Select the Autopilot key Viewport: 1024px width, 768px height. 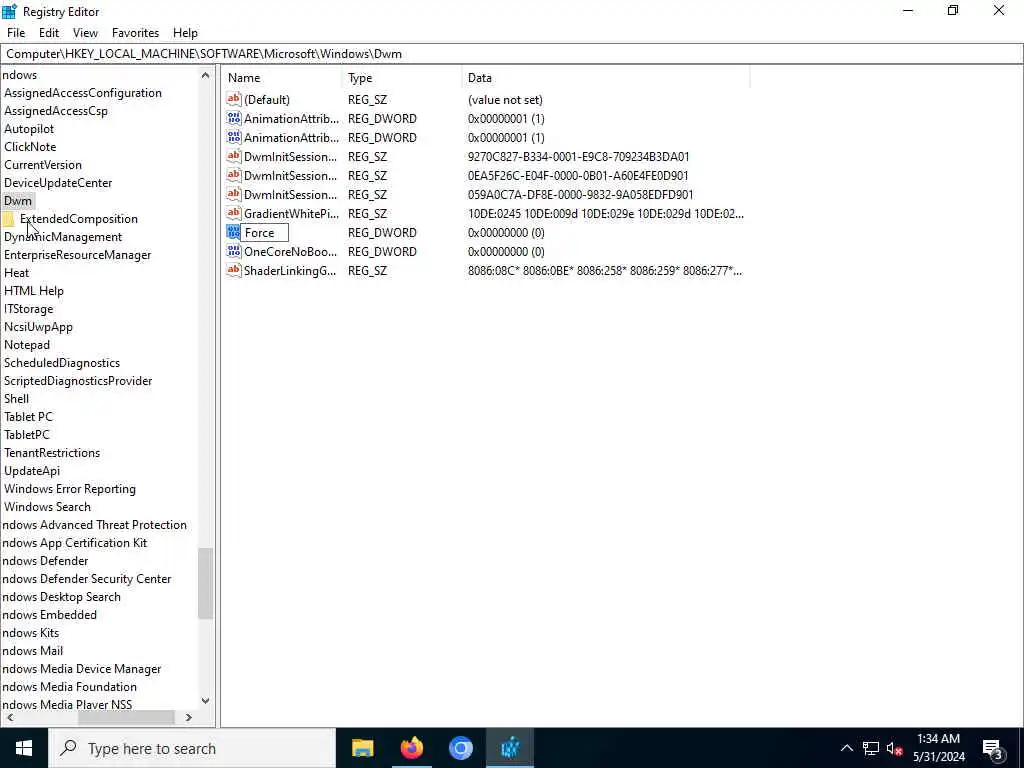[29, 129]
